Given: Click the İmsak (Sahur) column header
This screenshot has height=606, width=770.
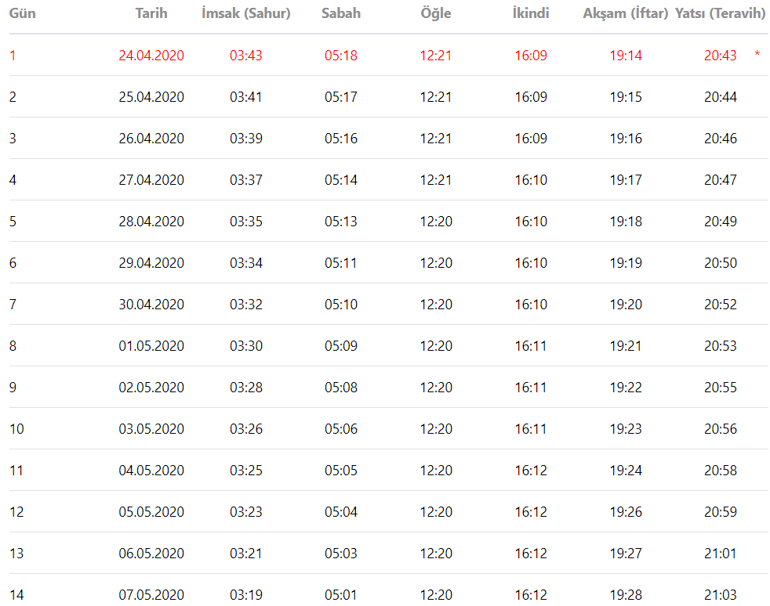Looking at the screenshot, I should [246, 14].
